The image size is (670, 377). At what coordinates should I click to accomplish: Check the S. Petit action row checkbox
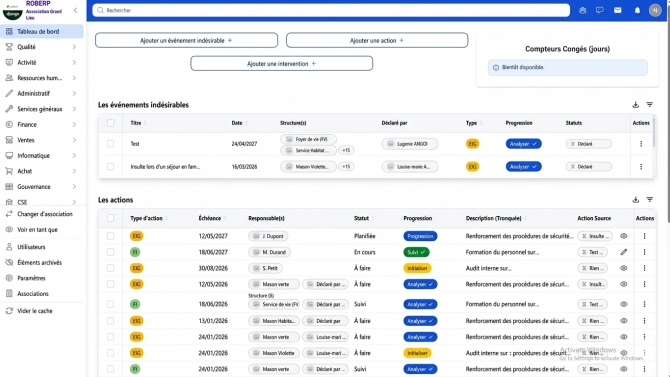[x=110, y=268]
